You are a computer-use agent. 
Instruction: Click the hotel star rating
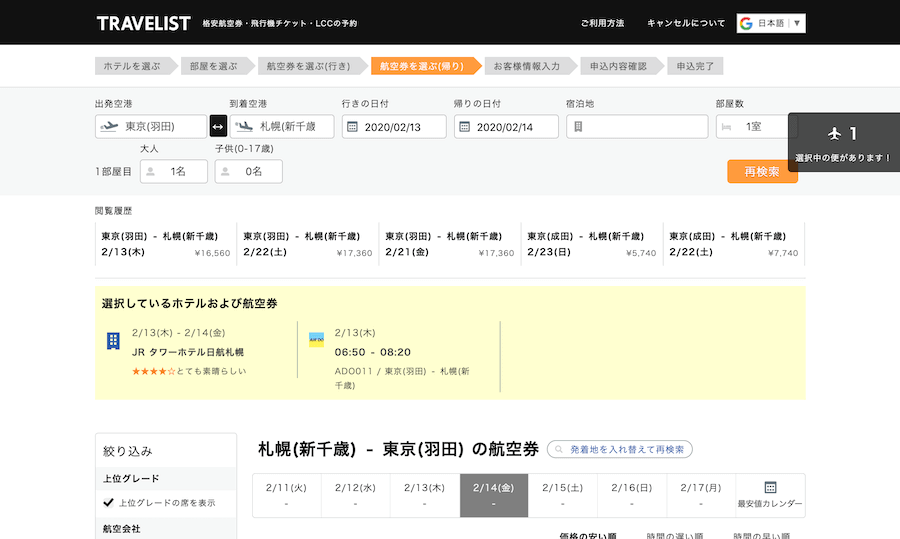point(153,371)
